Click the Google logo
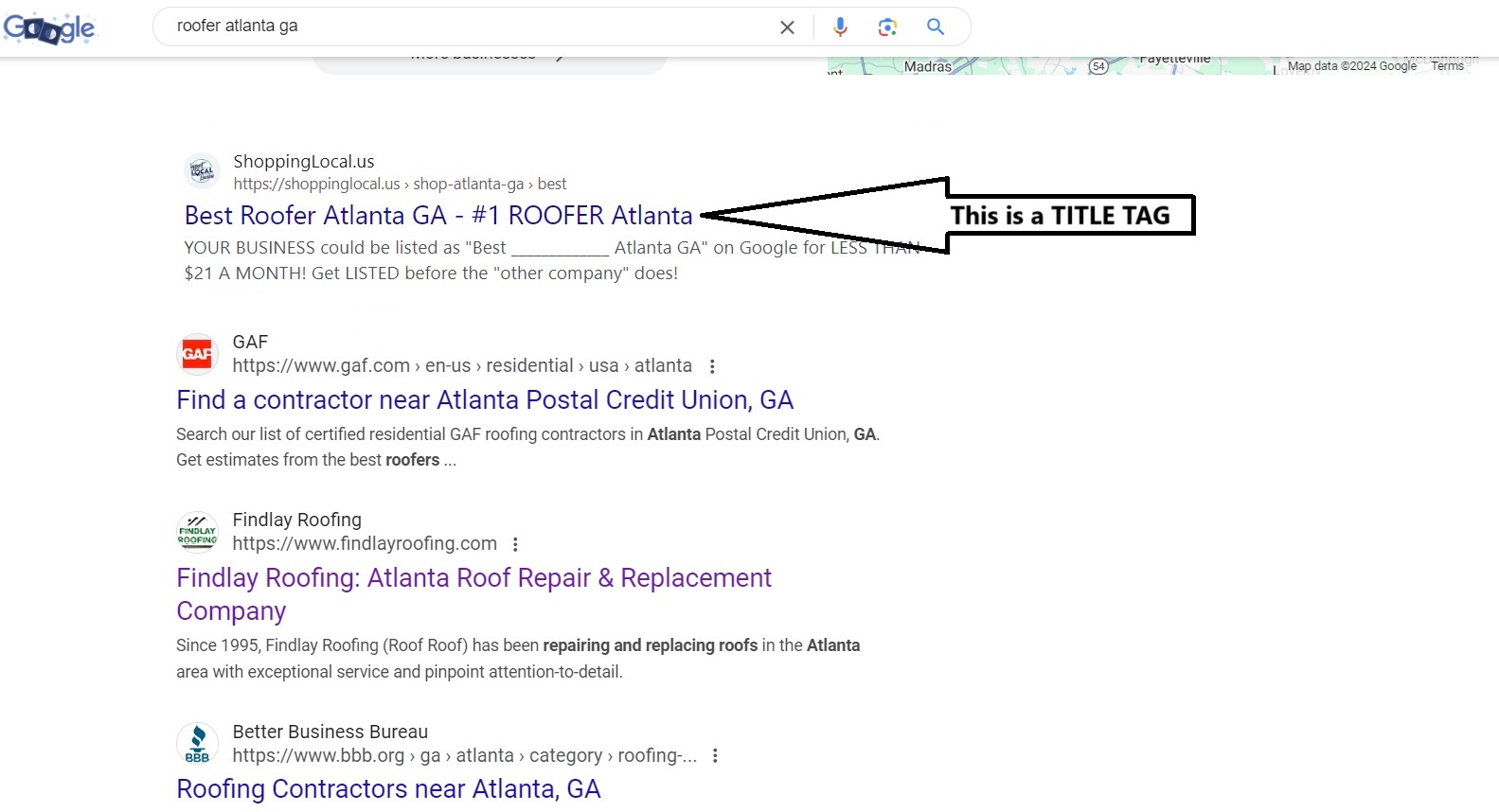Screen dimensions: 1499x812 point(49,28)
